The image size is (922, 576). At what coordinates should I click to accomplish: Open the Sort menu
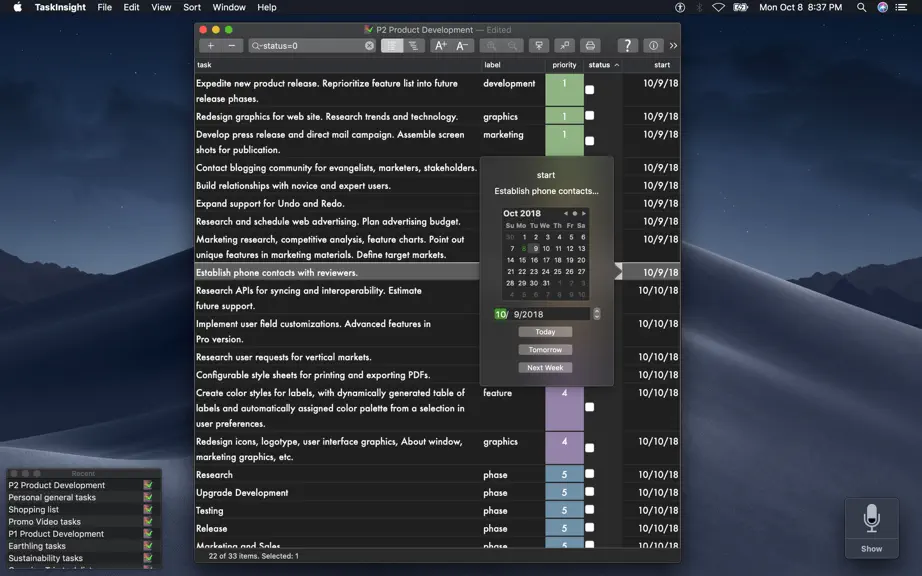pos(192,7)
